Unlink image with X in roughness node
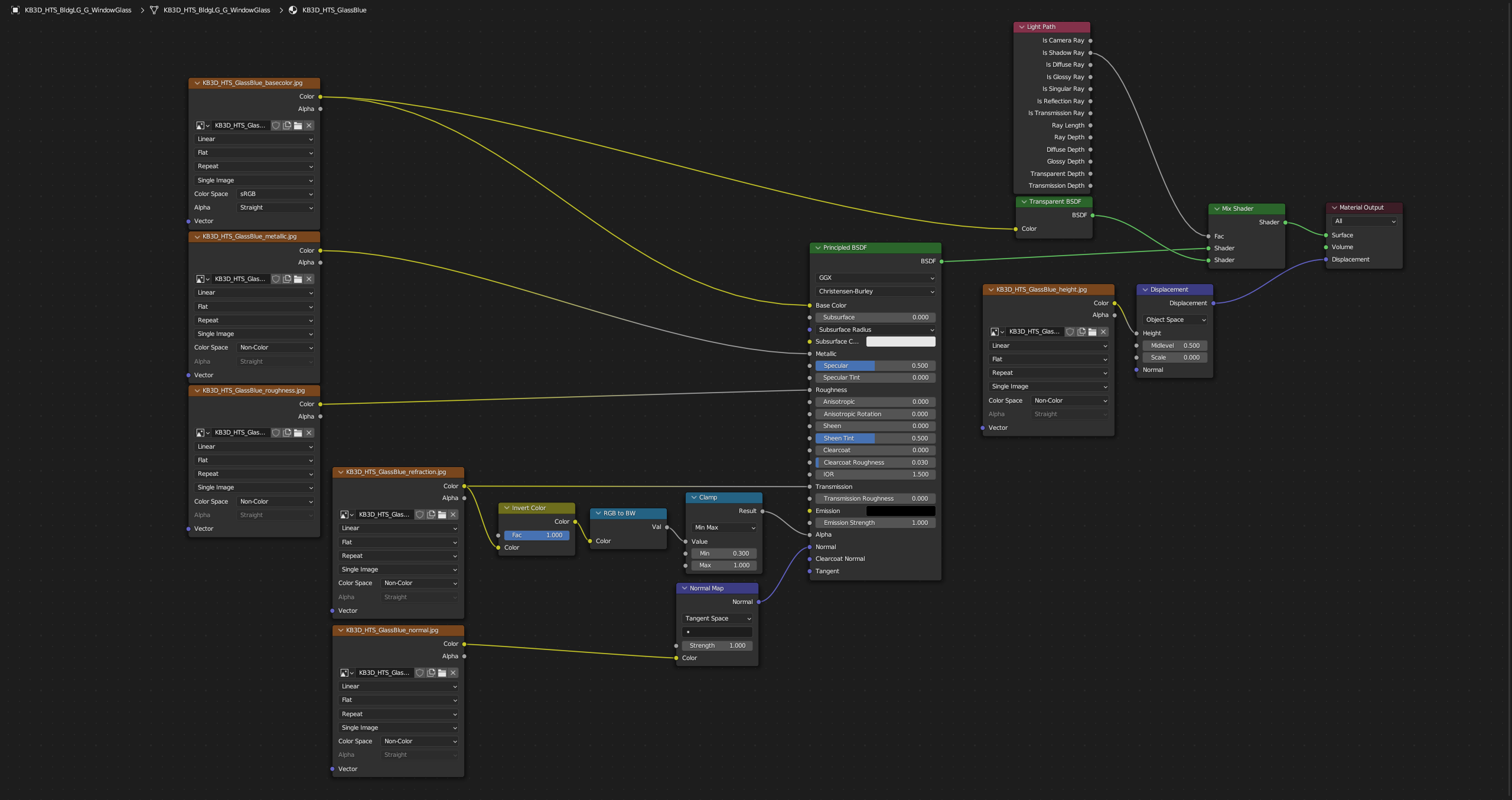This screenshot has height=800, width=1512. pos(309,433)
